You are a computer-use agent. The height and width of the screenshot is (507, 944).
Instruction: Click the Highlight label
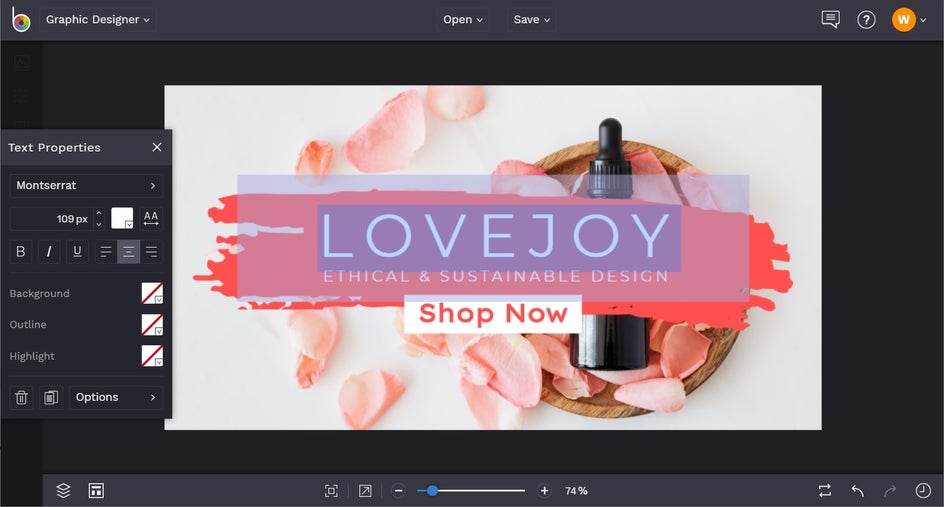coord(32,356)
